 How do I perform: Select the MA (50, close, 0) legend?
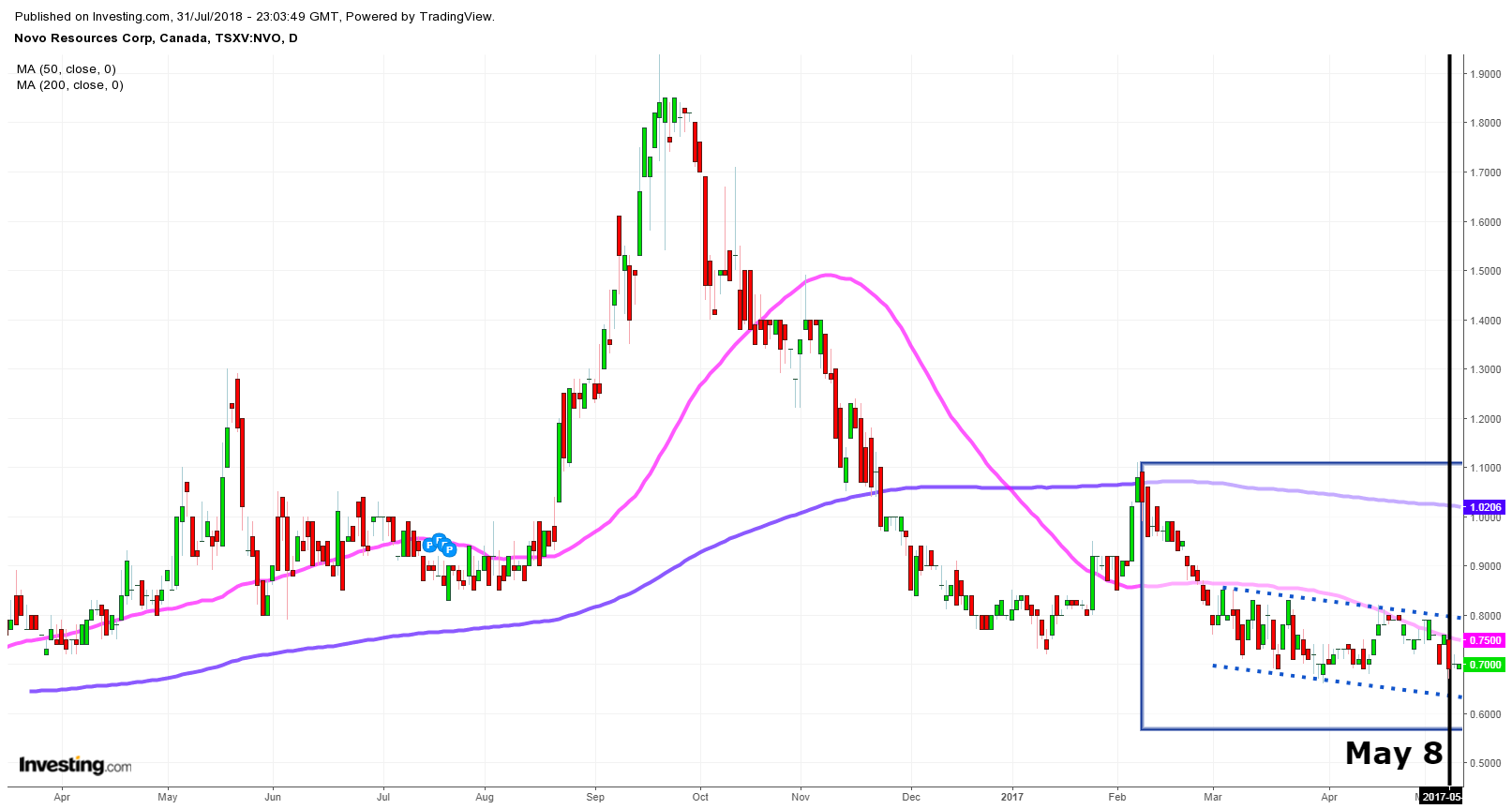pos(67,69)
